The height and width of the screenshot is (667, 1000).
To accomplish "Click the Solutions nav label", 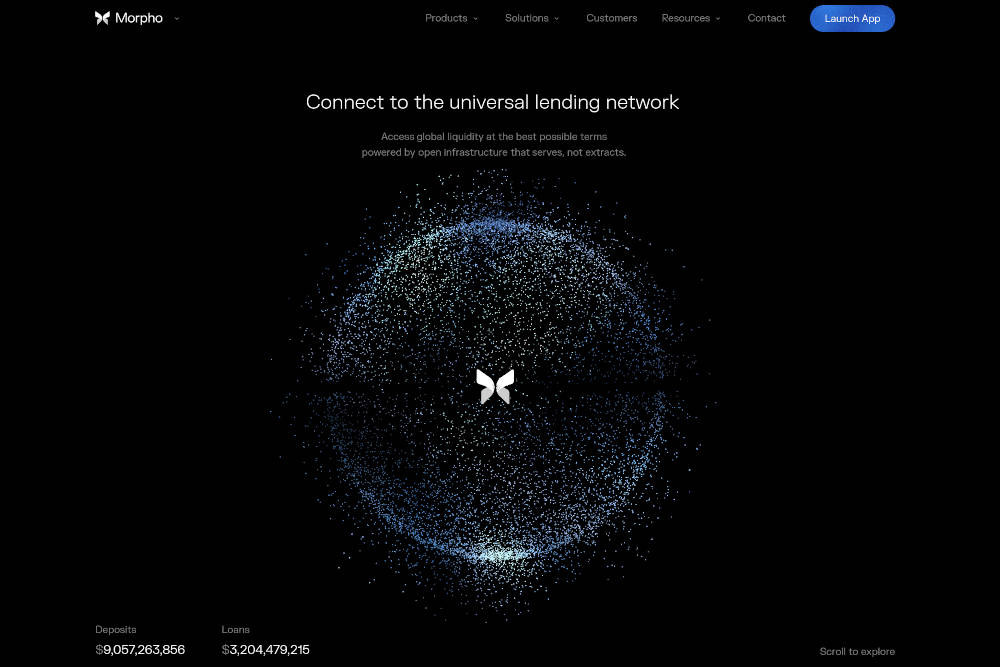I will coord(527,18).
